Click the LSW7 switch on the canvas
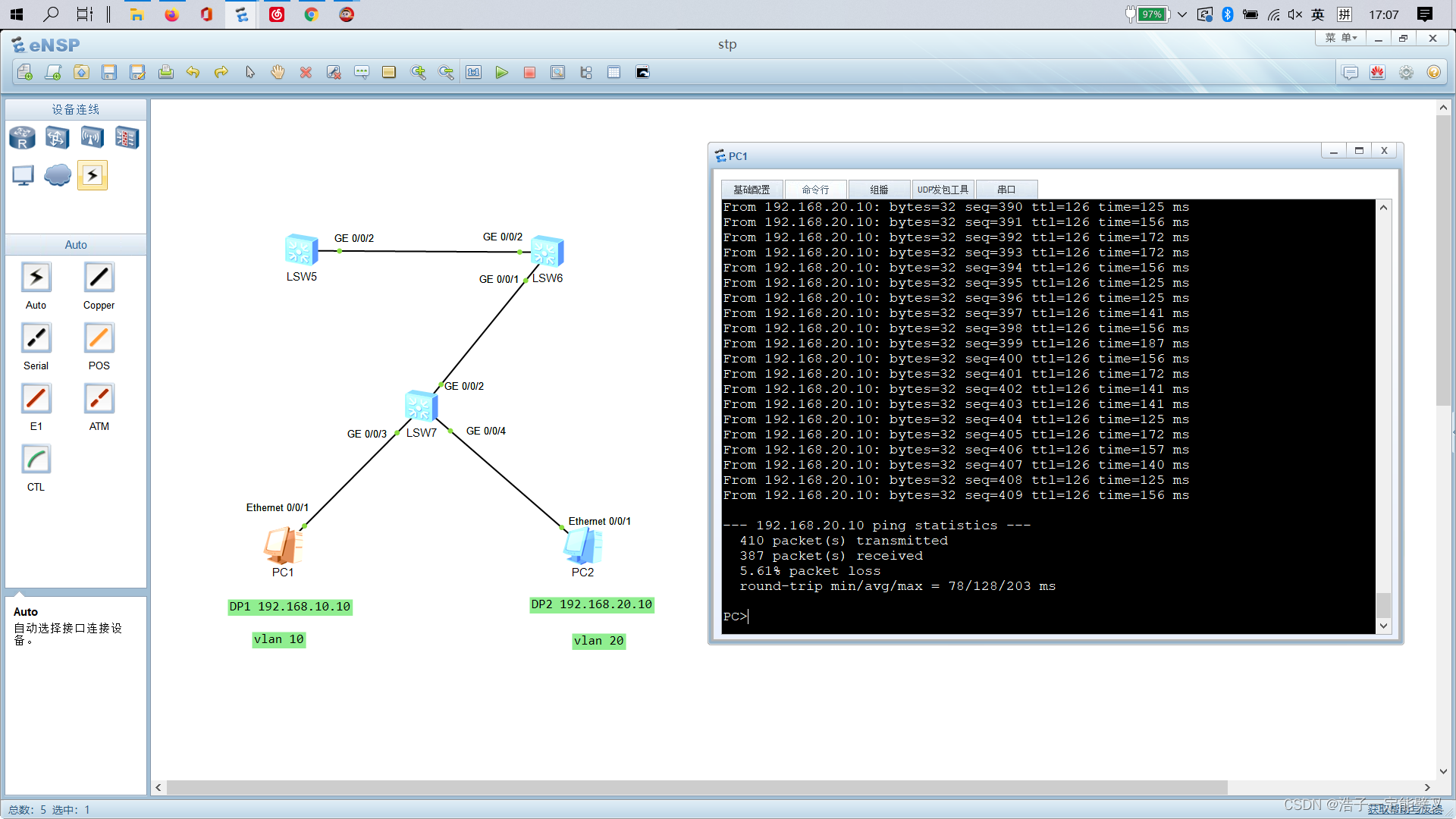This screenshot has width=1456, height=819. point(419,407)
